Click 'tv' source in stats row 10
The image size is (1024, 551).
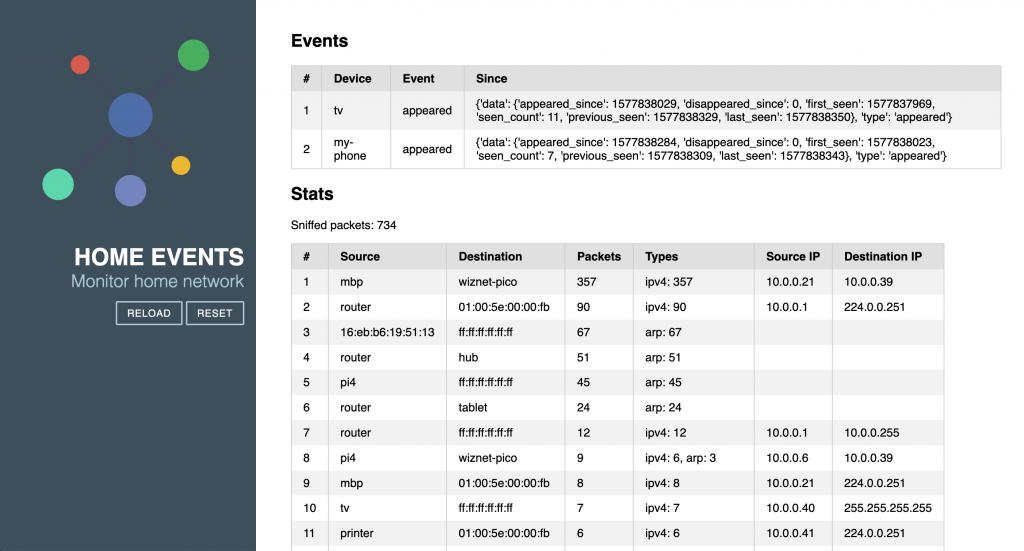345,508
